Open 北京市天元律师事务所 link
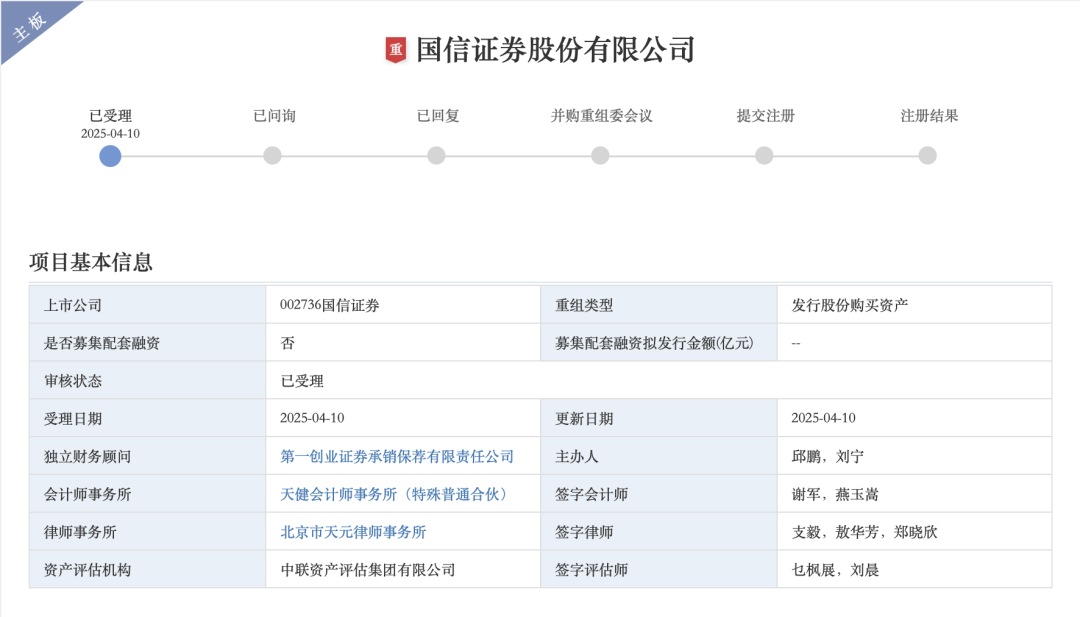This screenshot has width=1080, height=617. tap(353, 532)
